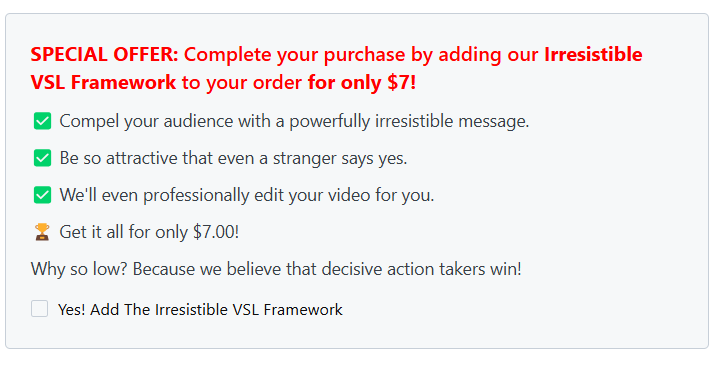Viewport: 716px width, 369px height.
Task: Select the 'professionally edit your video' line
Action: click(247, 195)
